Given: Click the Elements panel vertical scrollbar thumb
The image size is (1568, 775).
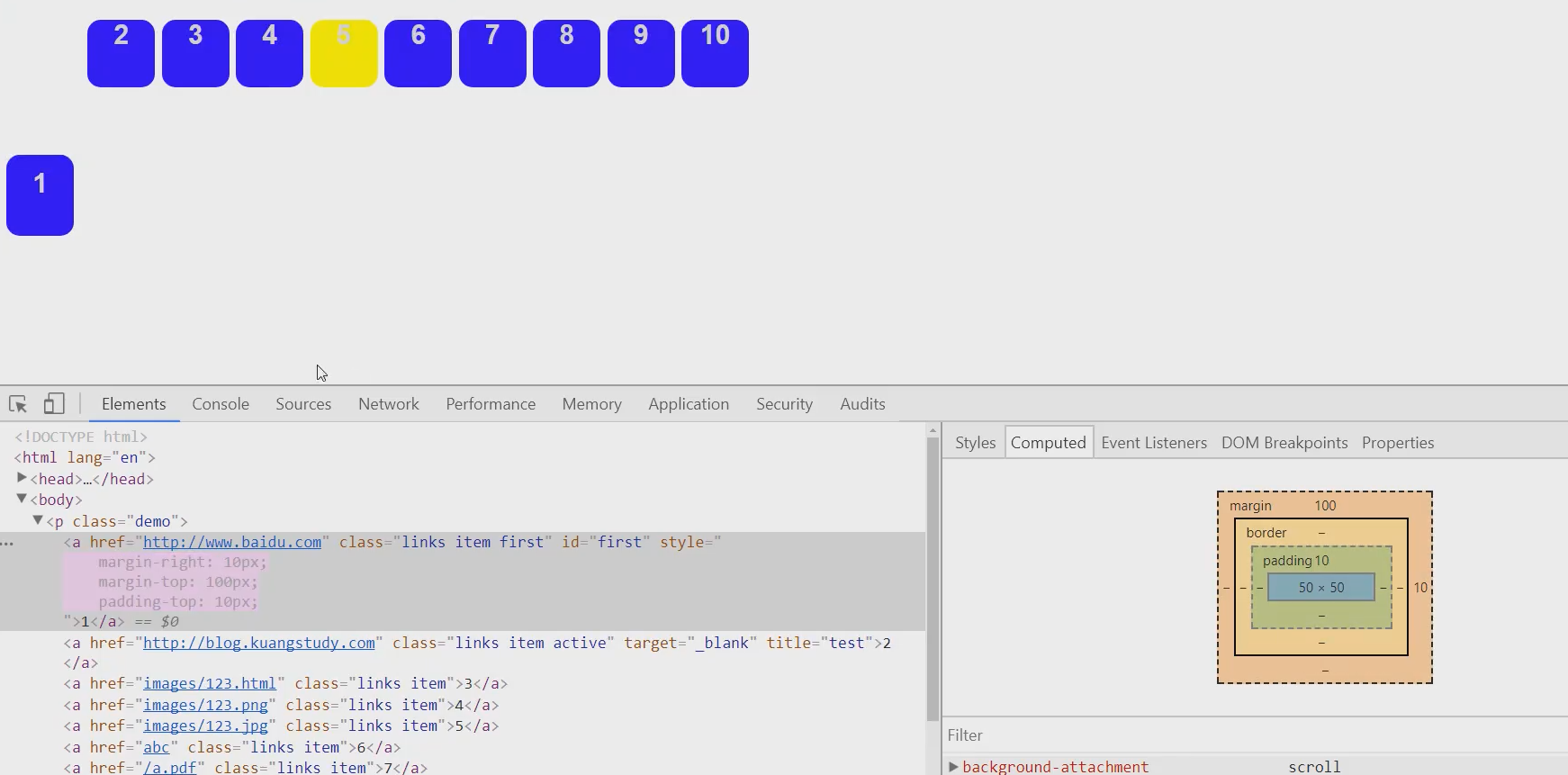Looking at the screenshot, I should pyautogui.click(x=933, y=579).
